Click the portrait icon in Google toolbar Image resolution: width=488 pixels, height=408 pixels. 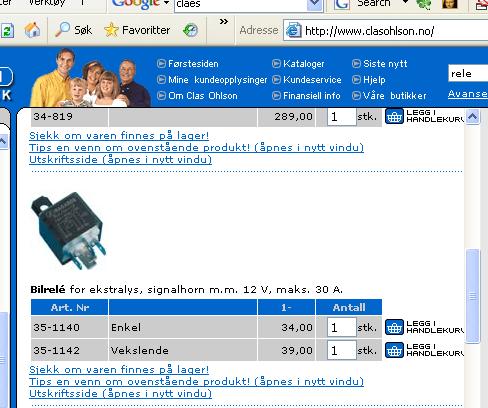coord(450,4)
